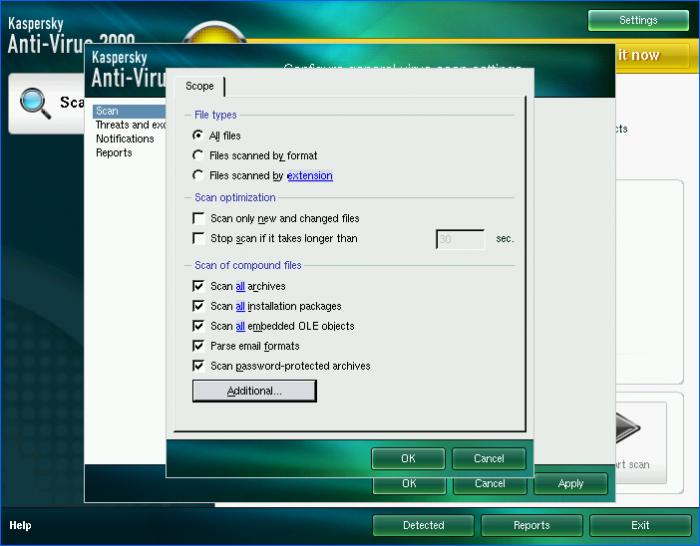Confirm Scope dialog with OK

408,458
